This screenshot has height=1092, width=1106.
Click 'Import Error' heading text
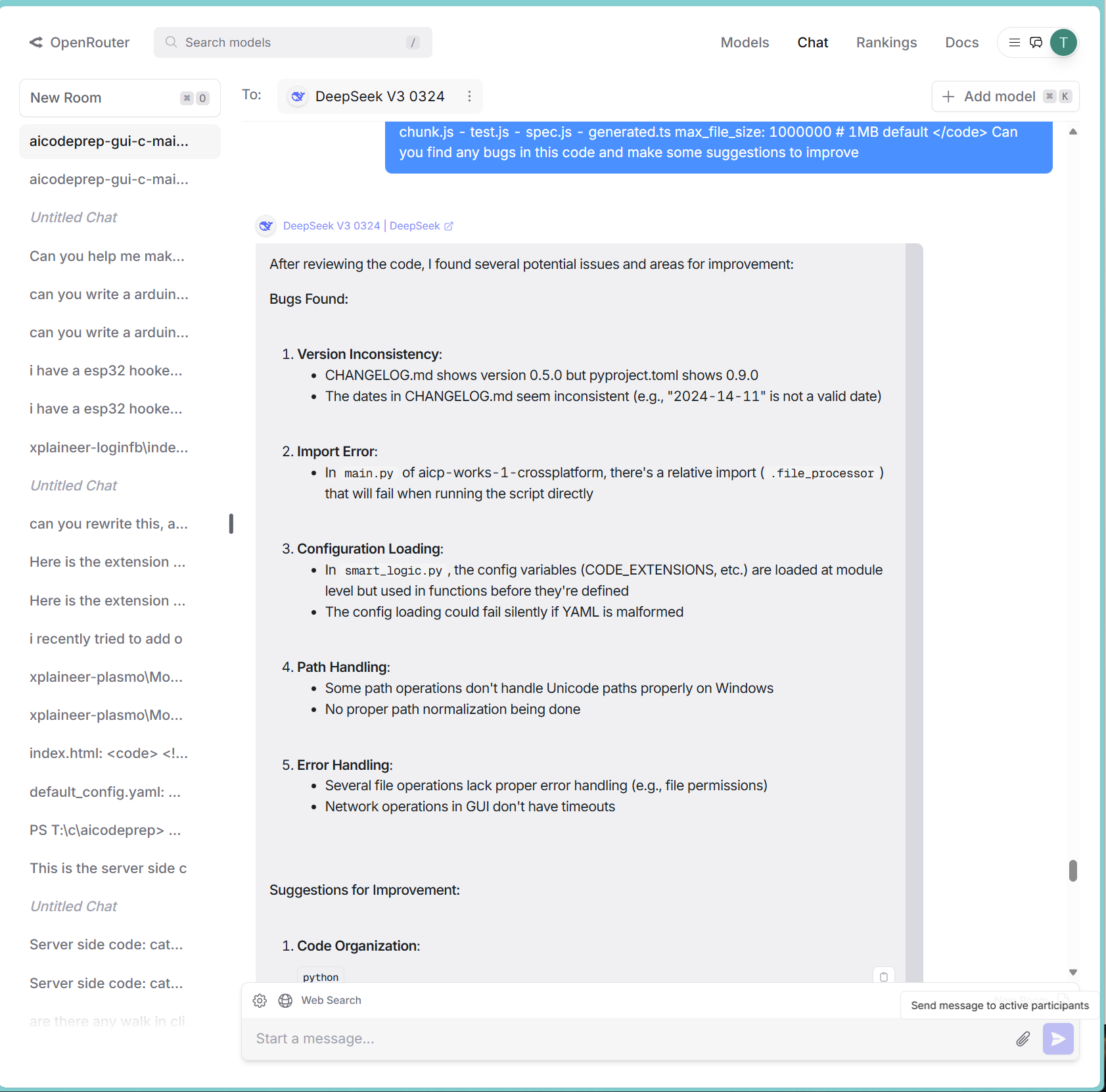point(337,452)
